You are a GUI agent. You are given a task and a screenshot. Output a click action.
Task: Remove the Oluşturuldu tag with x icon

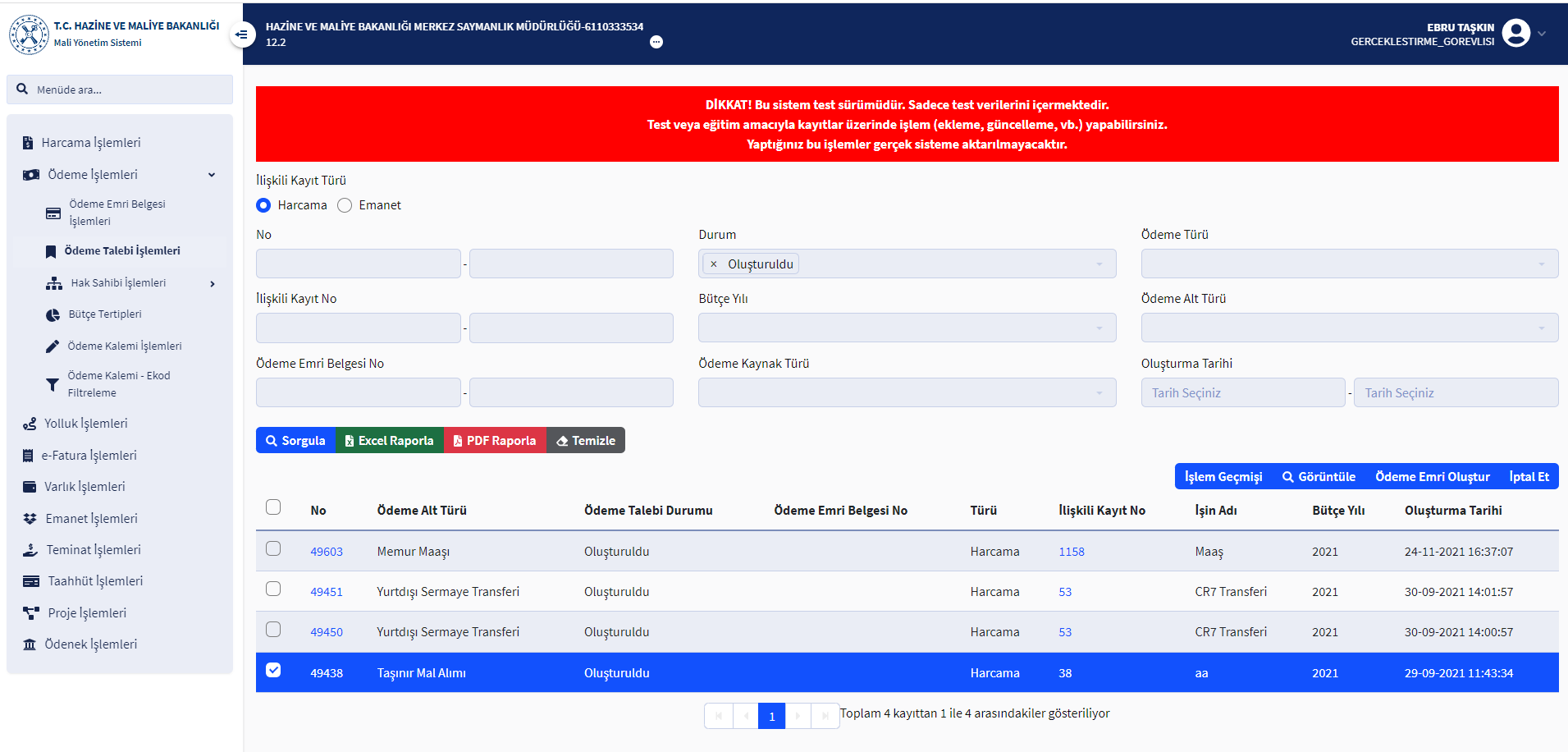point(714,264)
